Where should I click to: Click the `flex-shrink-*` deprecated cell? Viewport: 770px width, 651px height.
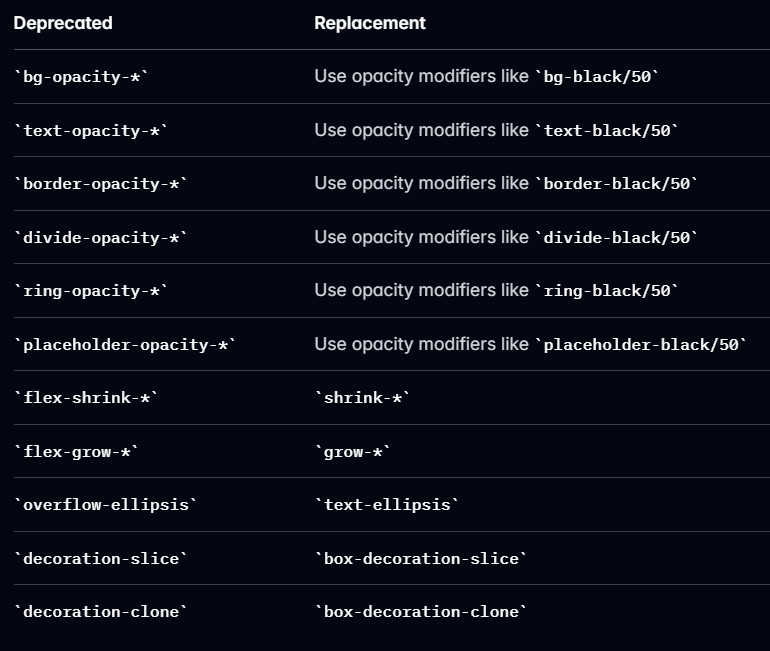click(86, 398)
